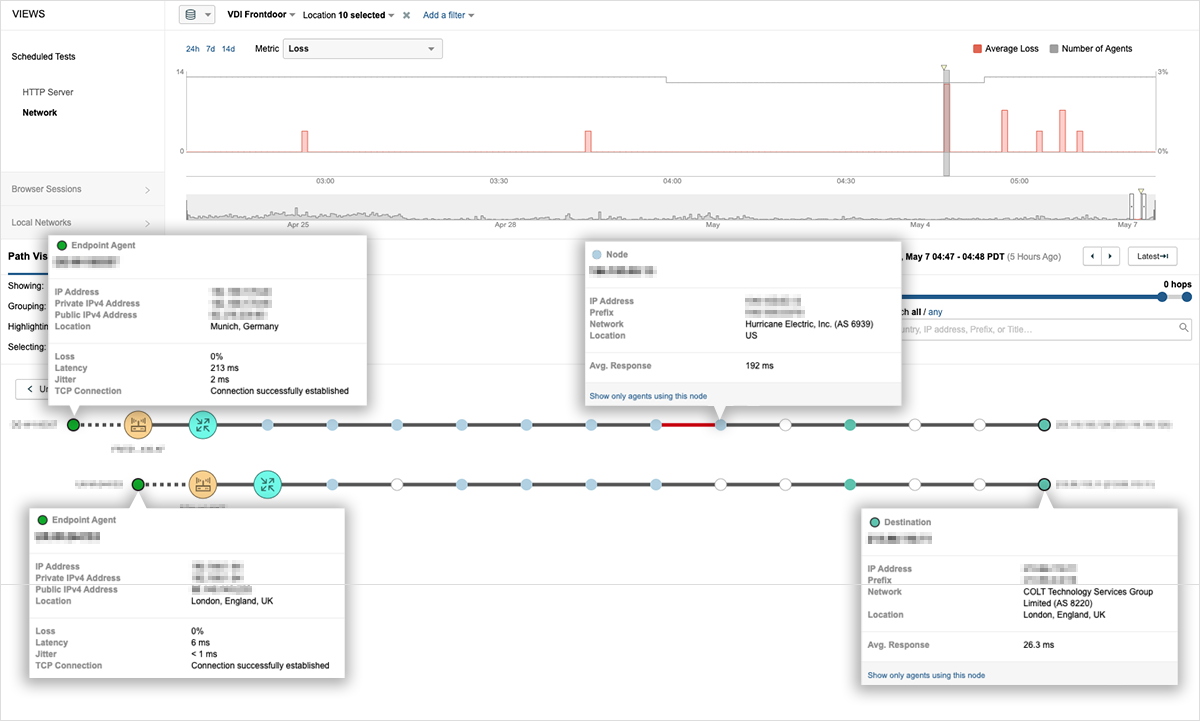This screenshot has width=1200, height=721.
Task: Toggle the Average Loss legend series
Action: point(1005,49)
